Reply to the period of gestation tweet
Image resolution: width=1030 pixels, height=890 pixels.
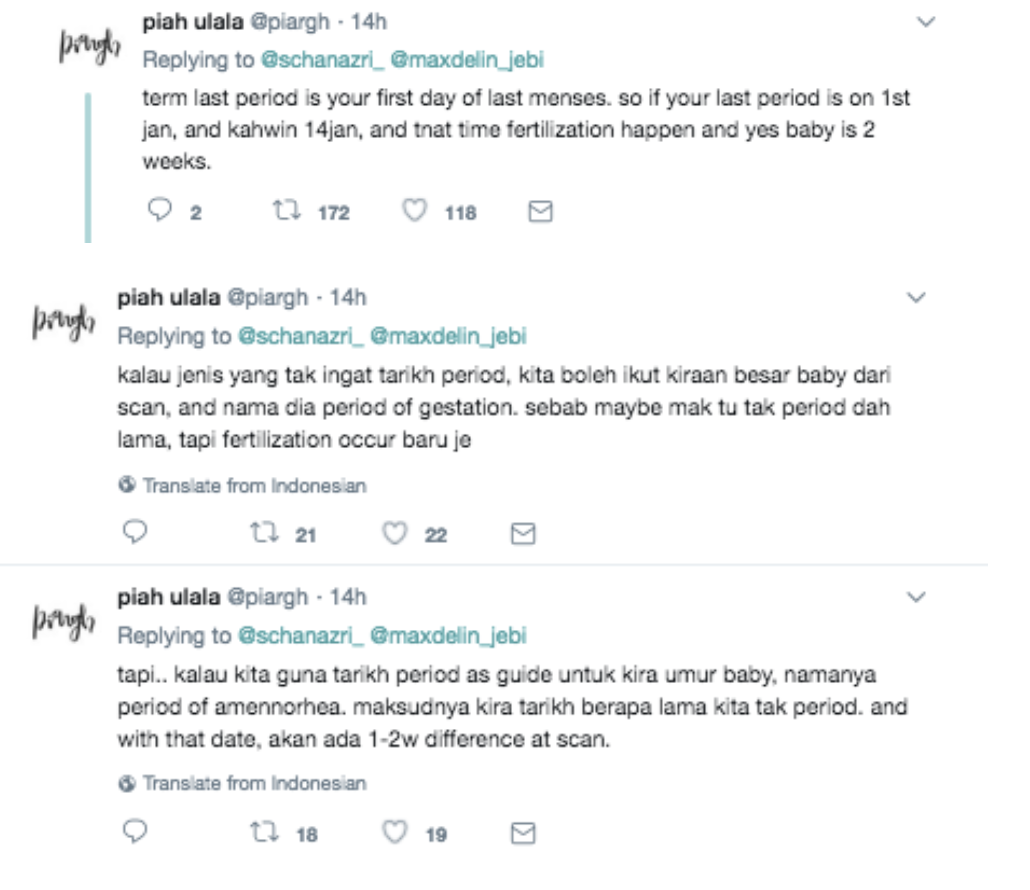click(x=135, y=532)
